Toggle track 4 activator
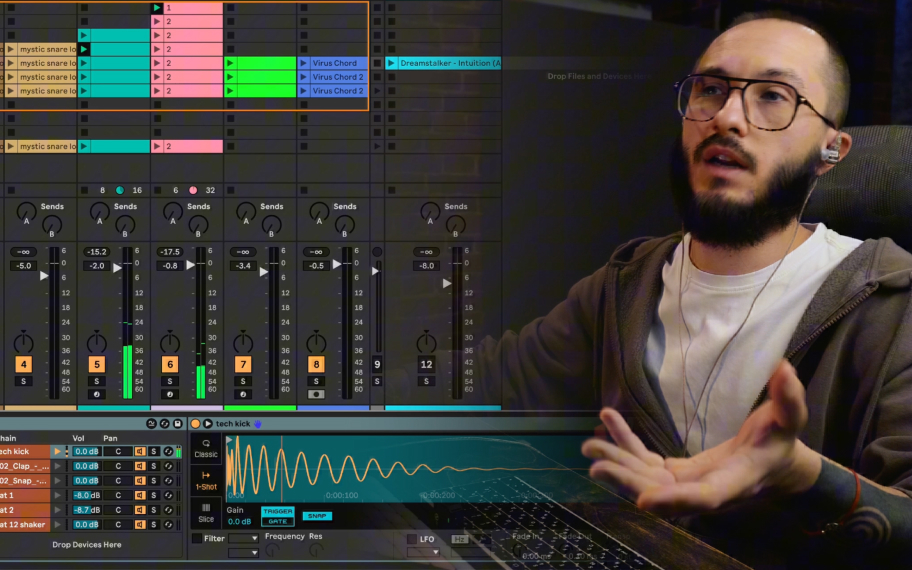 23,364
